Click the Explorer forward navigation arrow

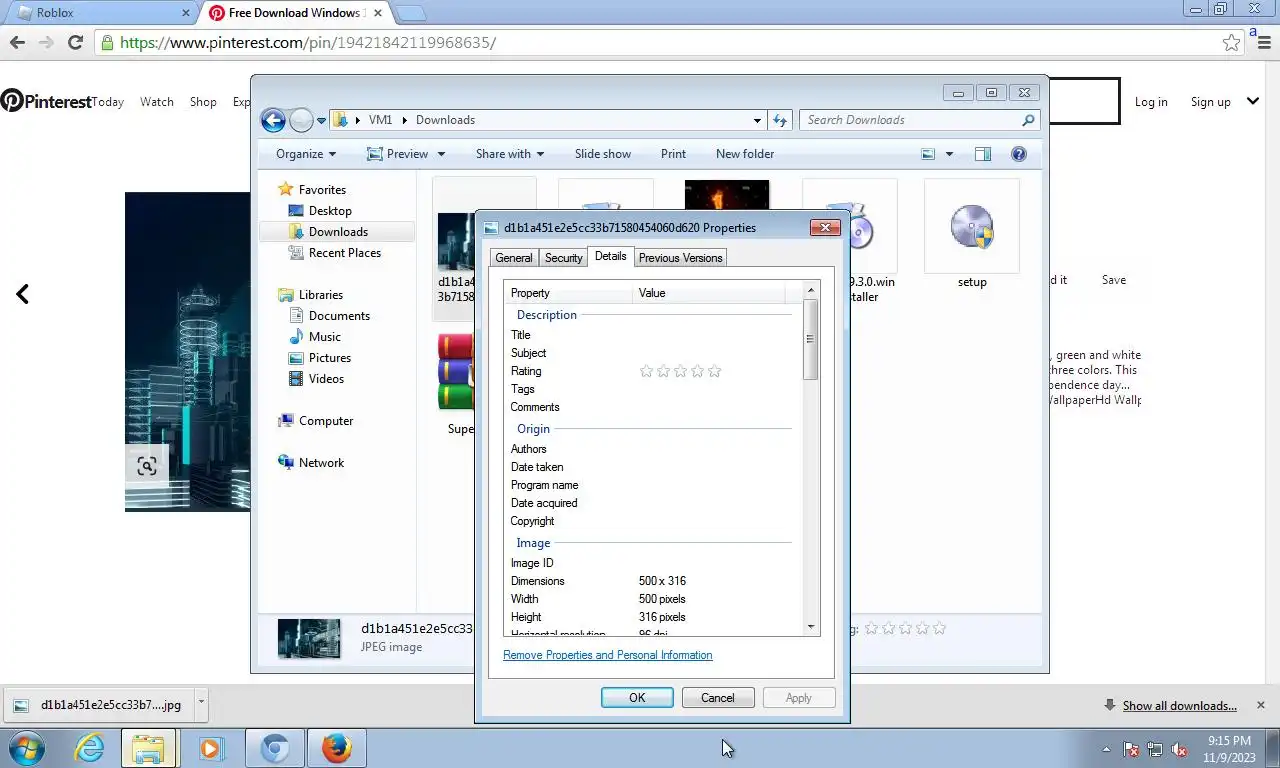click(301, 120)
